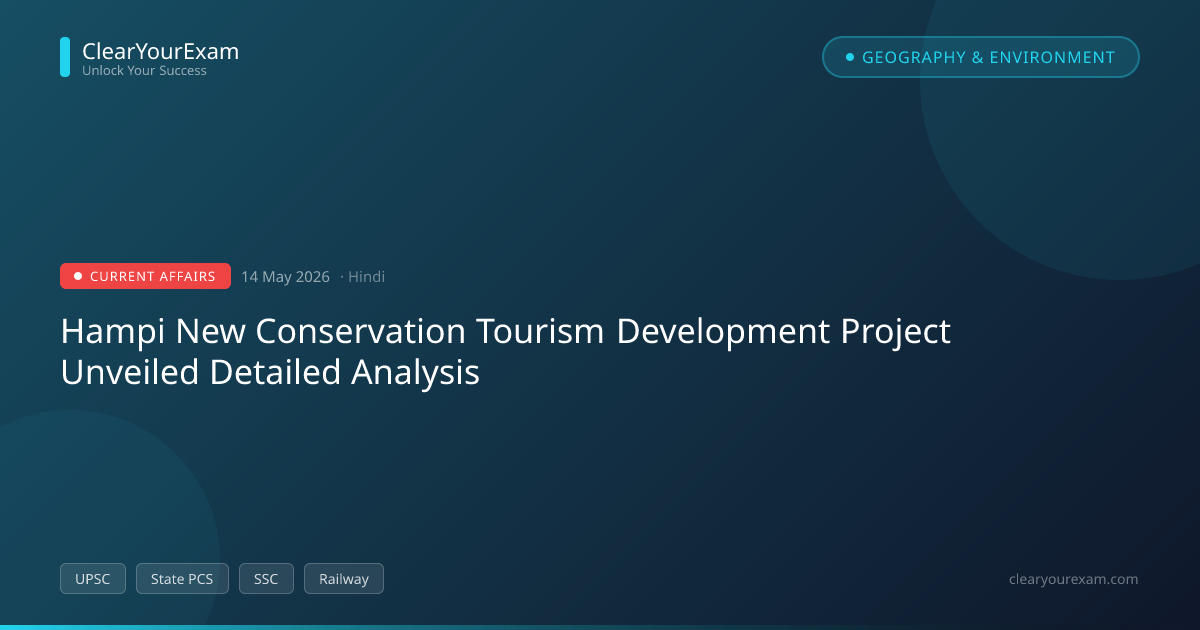
Task: Open the Hampi Conservation Tourism headline
Action: (x=505, y=351)
